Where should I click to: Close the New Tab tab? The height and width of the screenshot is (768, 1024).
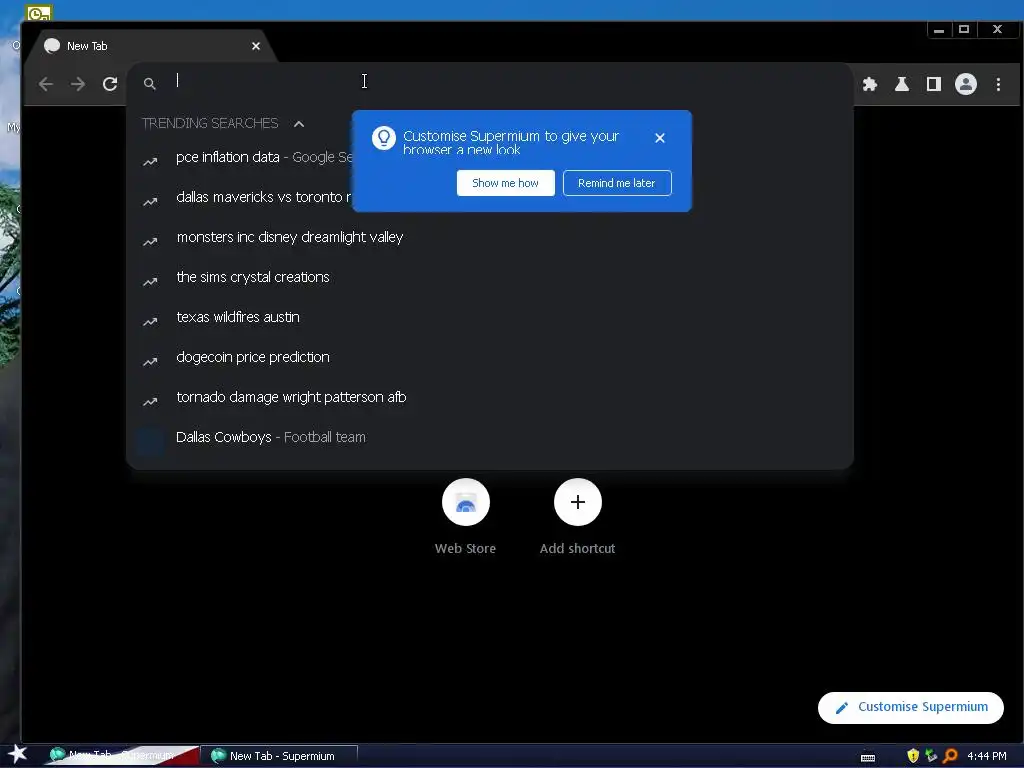click(256, 46)
